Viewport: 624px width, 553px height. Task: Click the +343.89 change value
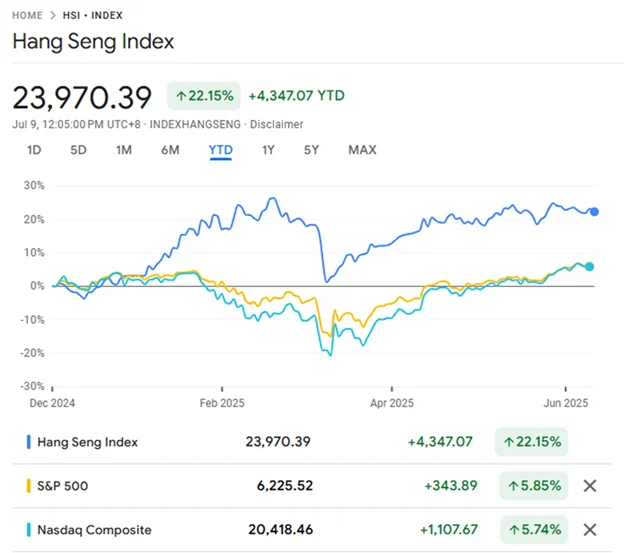pyautogui.click(x=450, y=485)
